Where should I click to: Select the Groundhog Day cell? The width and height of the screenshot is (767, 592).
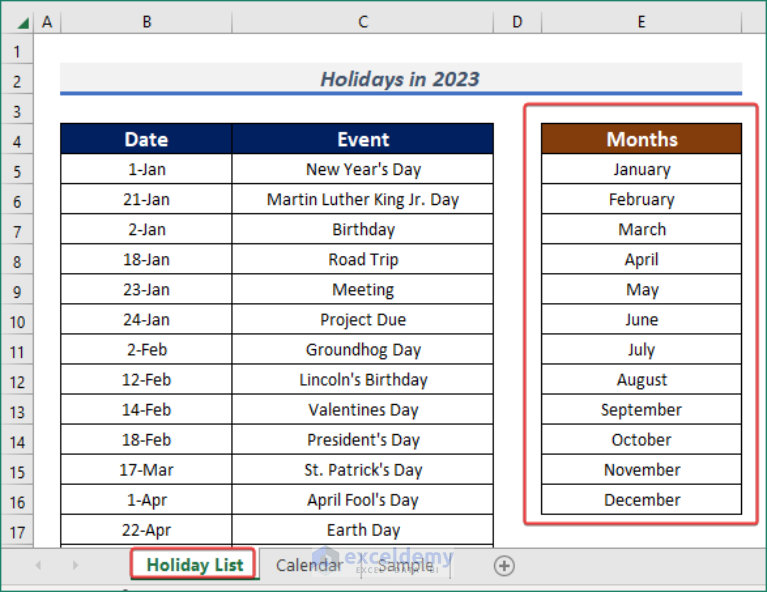pos(362,350)
